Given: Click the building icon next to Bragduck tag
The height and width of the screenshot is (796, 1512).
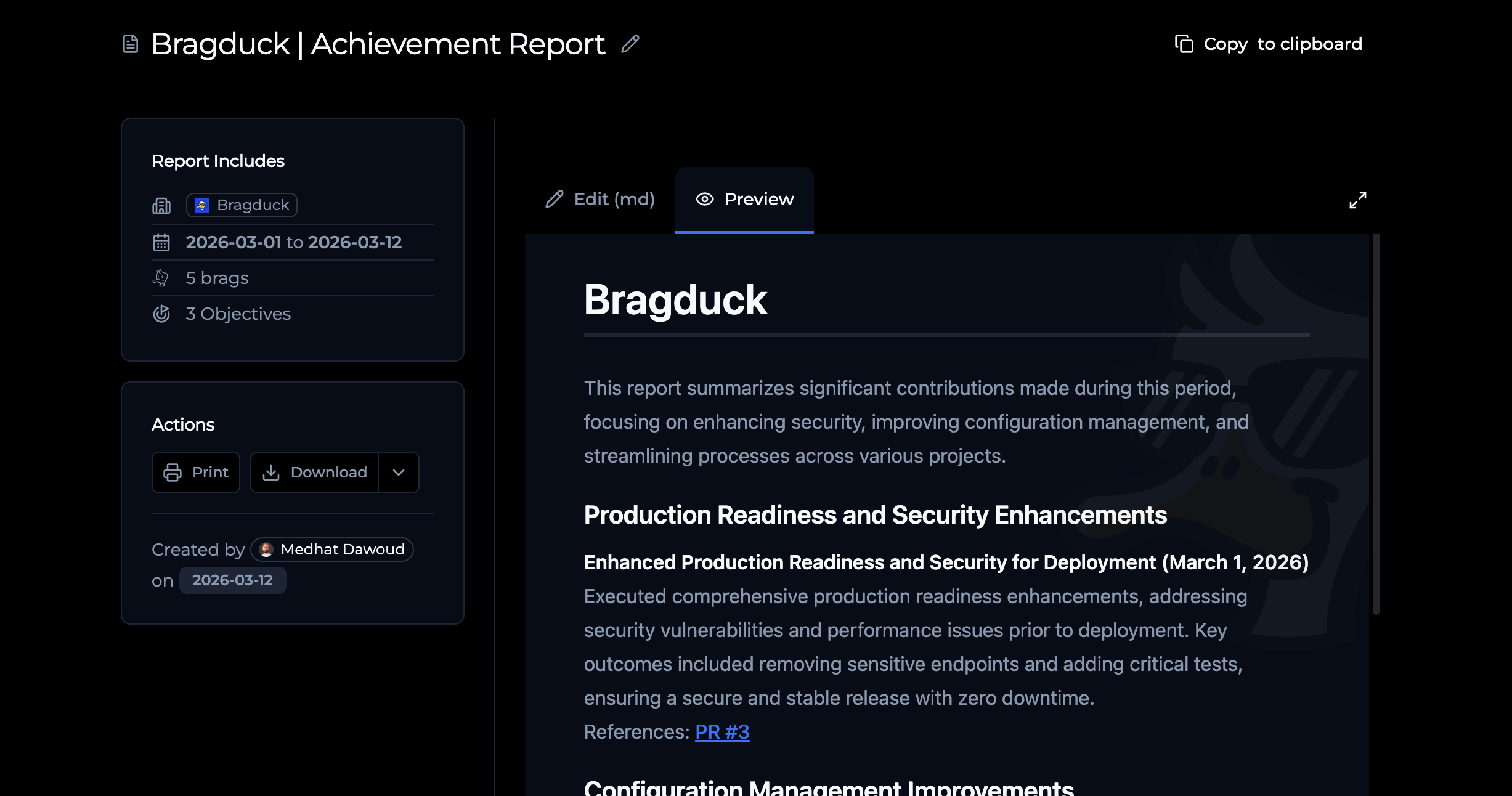Looking at the screenshot, I should coord(161,205).
